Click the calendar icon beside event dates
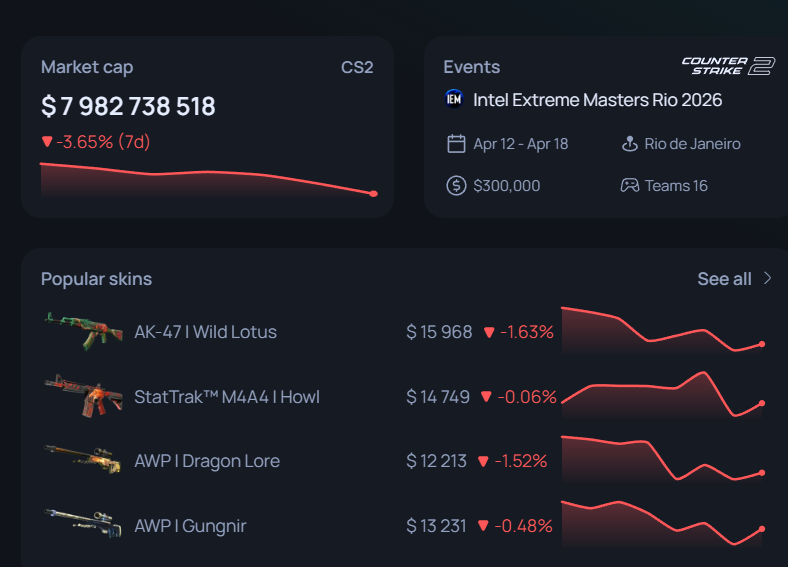The width and height of the screenshot is (788, 567). click(456, 144)
